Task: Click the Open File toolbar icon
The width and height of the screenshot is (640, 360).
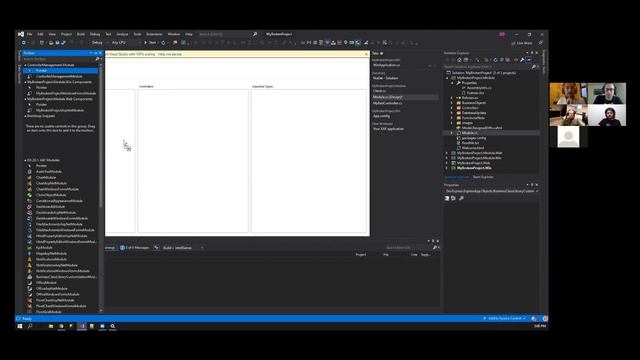Action: coord(51,42)
